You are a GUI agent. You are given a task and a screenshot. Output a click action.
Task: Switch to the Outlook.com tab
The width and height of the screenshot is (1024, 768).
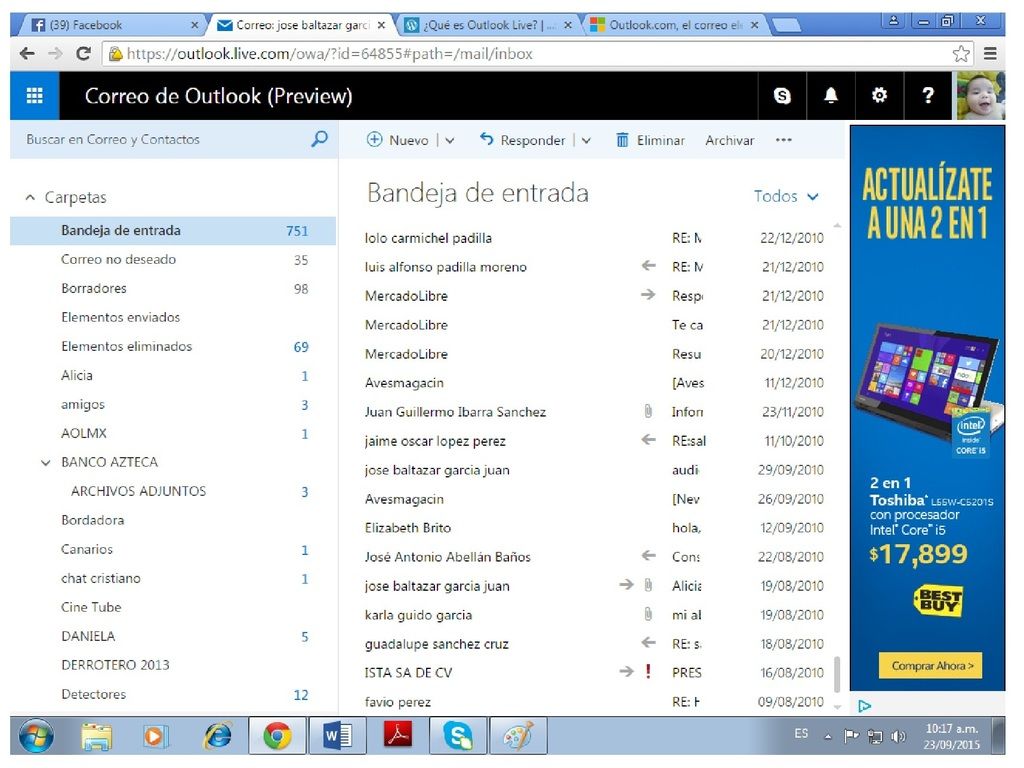click(676, 25)
